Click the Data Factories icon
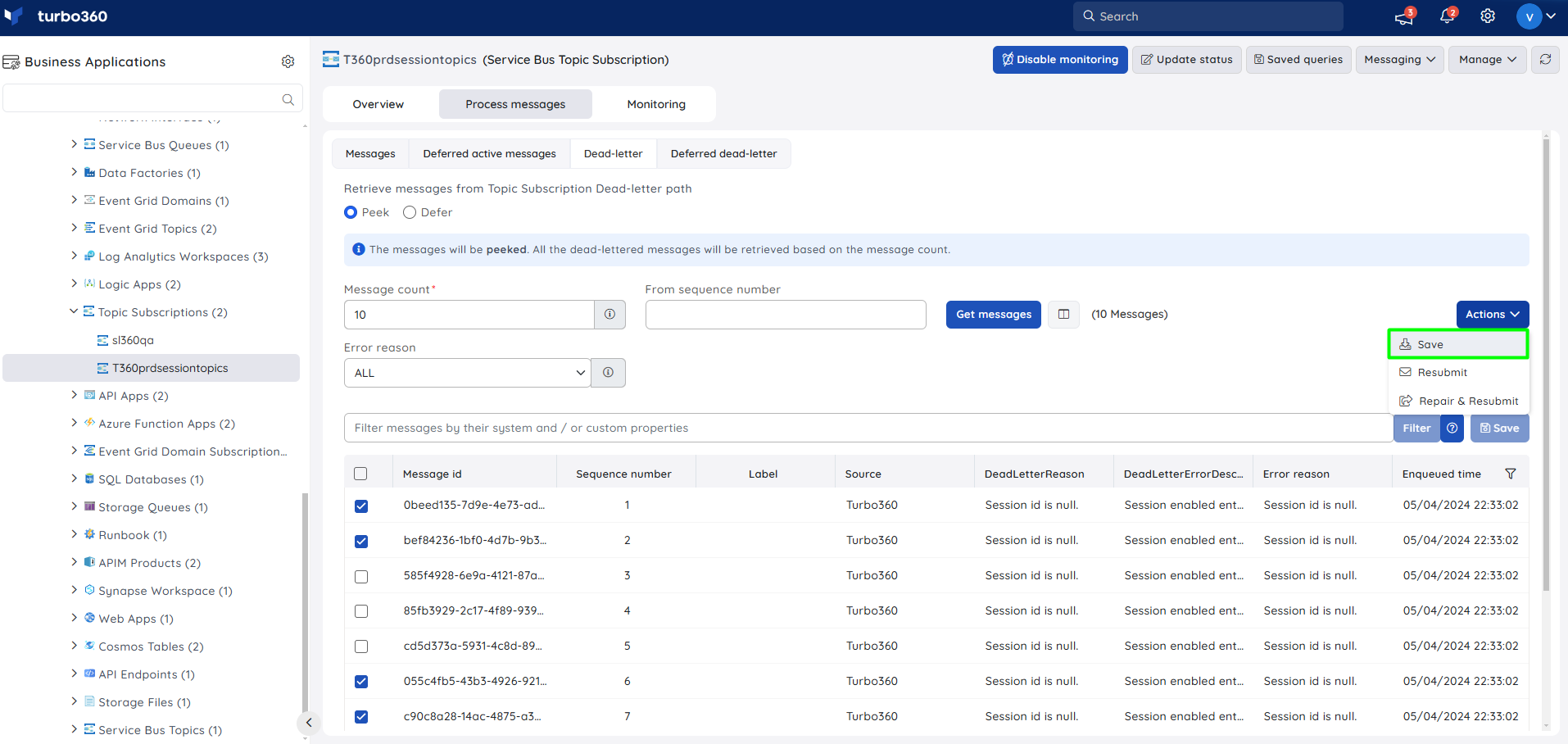The width and height of the screenshot is (1568, 744). [90, 172]
